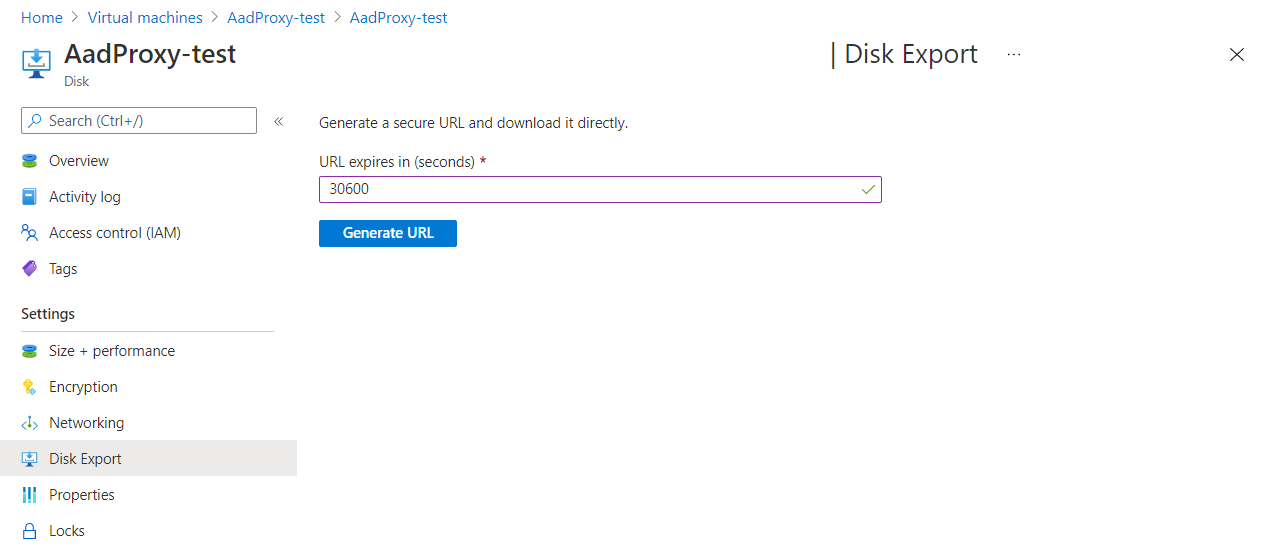Click the Encryption key icon
1270x549 pixels.
pyautogui.click(x=30, y=387)
